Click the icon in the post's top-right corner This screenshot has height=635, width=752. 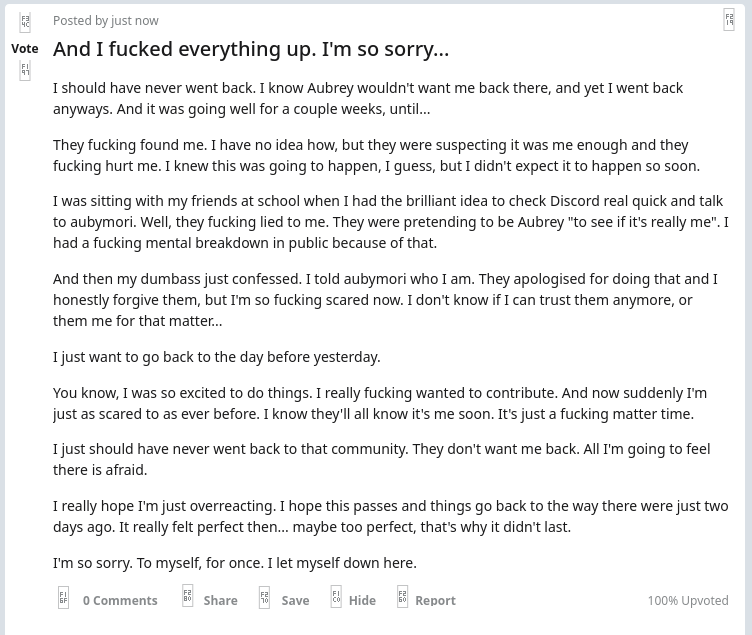pyautogui.click(x=729, y=20)
